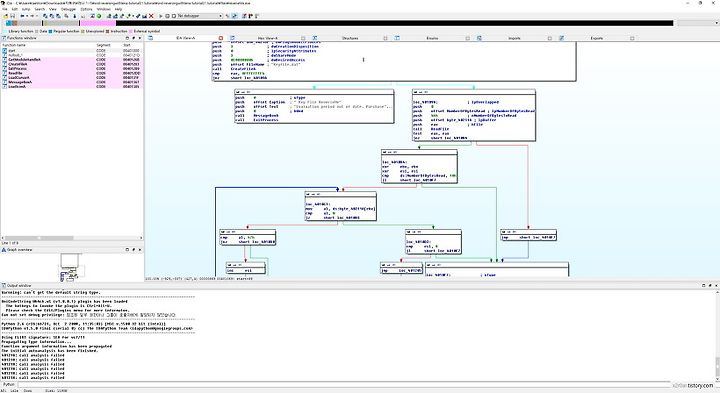This screenshot has height=393, width=720.
Task: Select the MessageBoxA function row
Action: pos(72,82)
